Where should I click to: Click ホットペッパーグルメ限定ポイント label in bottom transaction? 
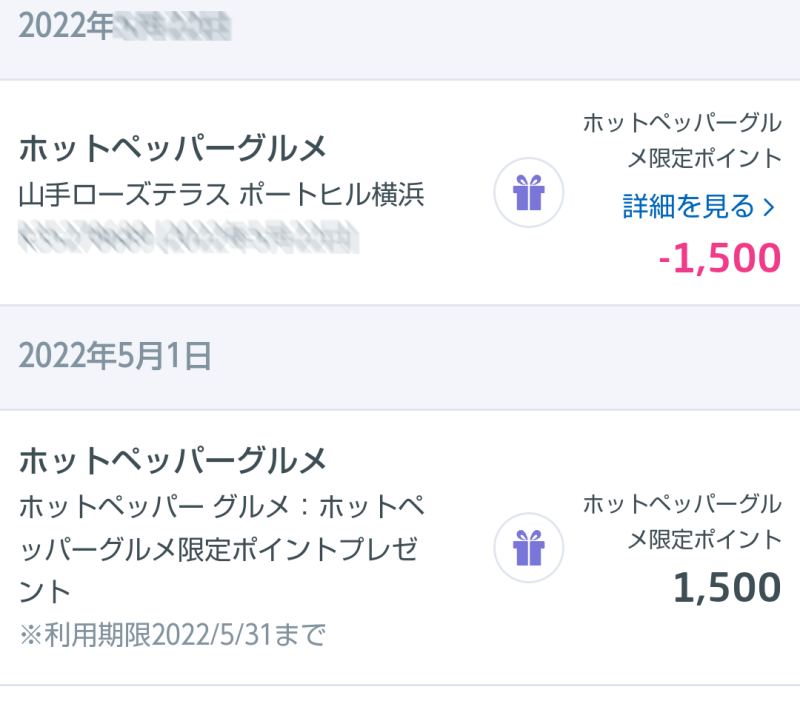point(682,521)
